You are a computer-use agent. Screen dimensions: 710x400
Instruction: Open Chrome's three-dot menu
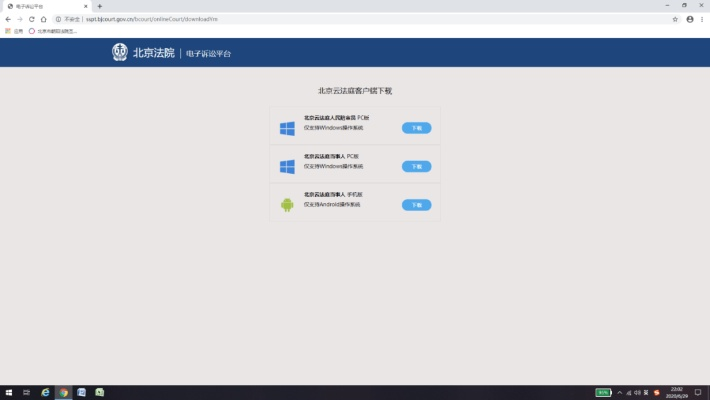coord(701,19)
